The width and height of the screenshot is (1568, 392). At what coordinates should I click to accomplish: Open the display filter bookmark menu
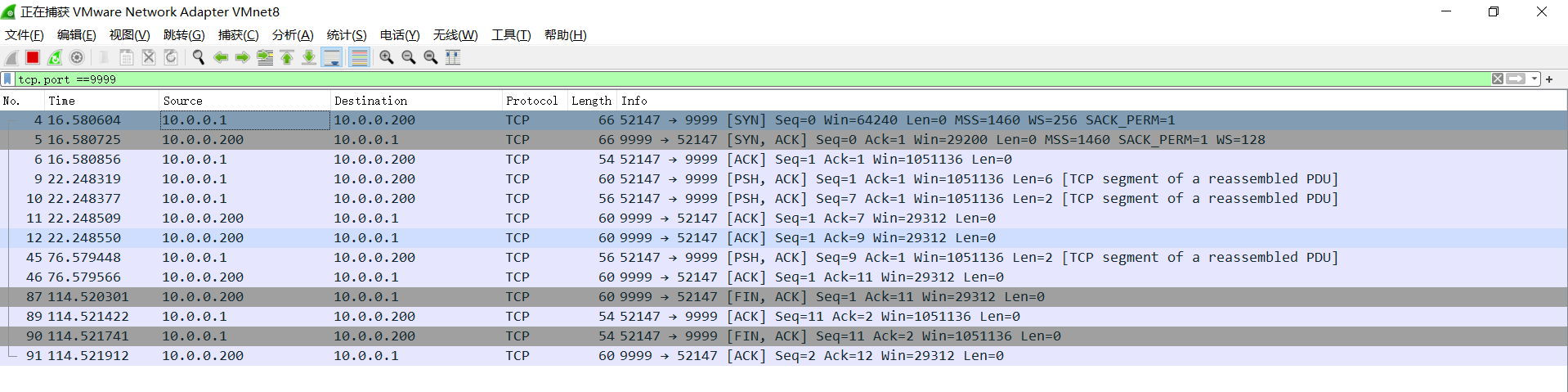pos(7,79)
